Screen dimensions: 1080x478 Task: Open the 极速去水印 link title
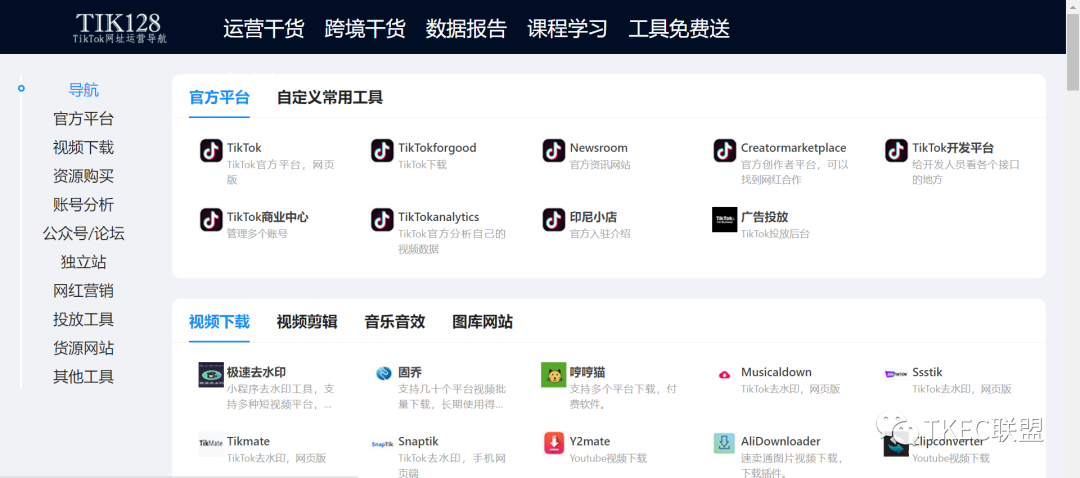[x=256, y=373]
